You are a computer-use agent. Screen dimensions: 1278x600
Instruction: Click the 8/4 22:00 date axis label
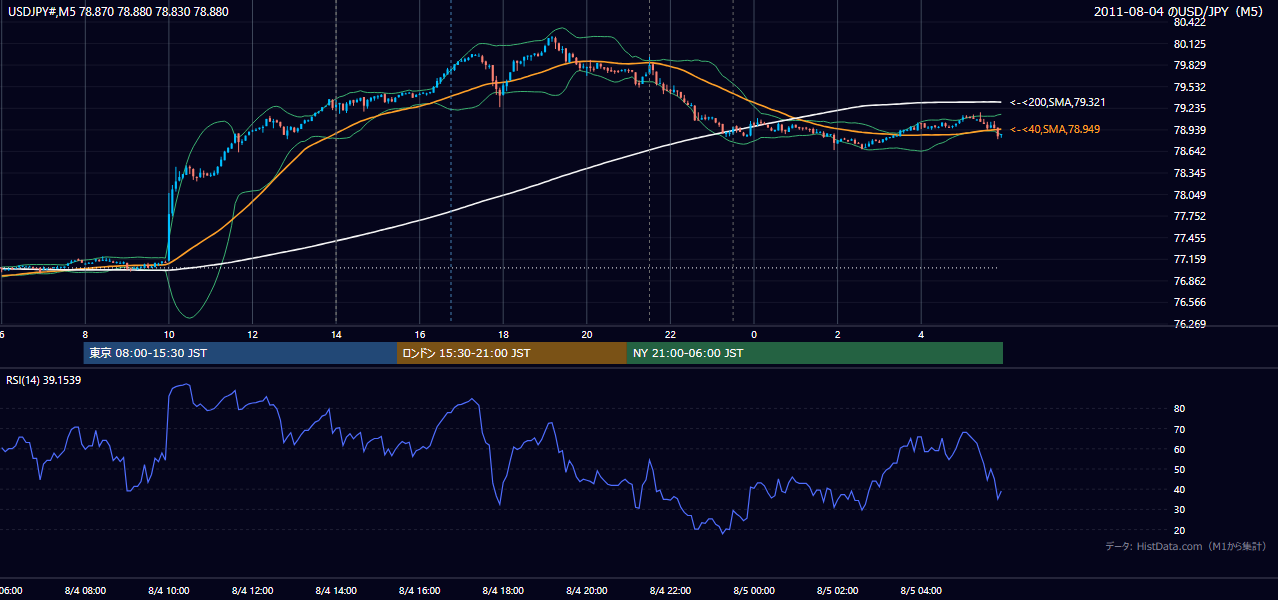coord(670,591)
